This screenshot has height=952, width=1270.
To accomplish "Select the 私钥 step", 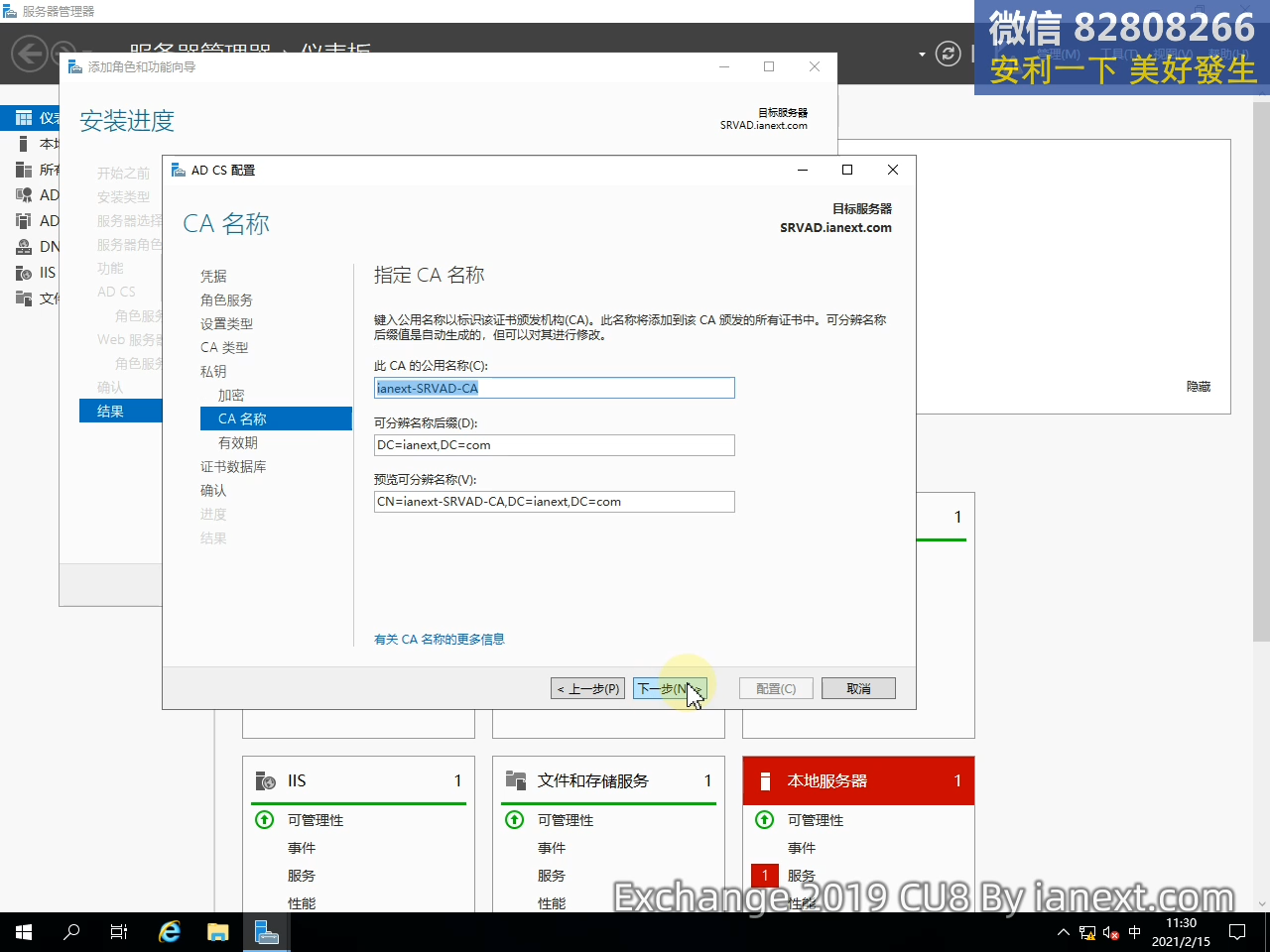I will pyautogui.click(x=213, y=371).
